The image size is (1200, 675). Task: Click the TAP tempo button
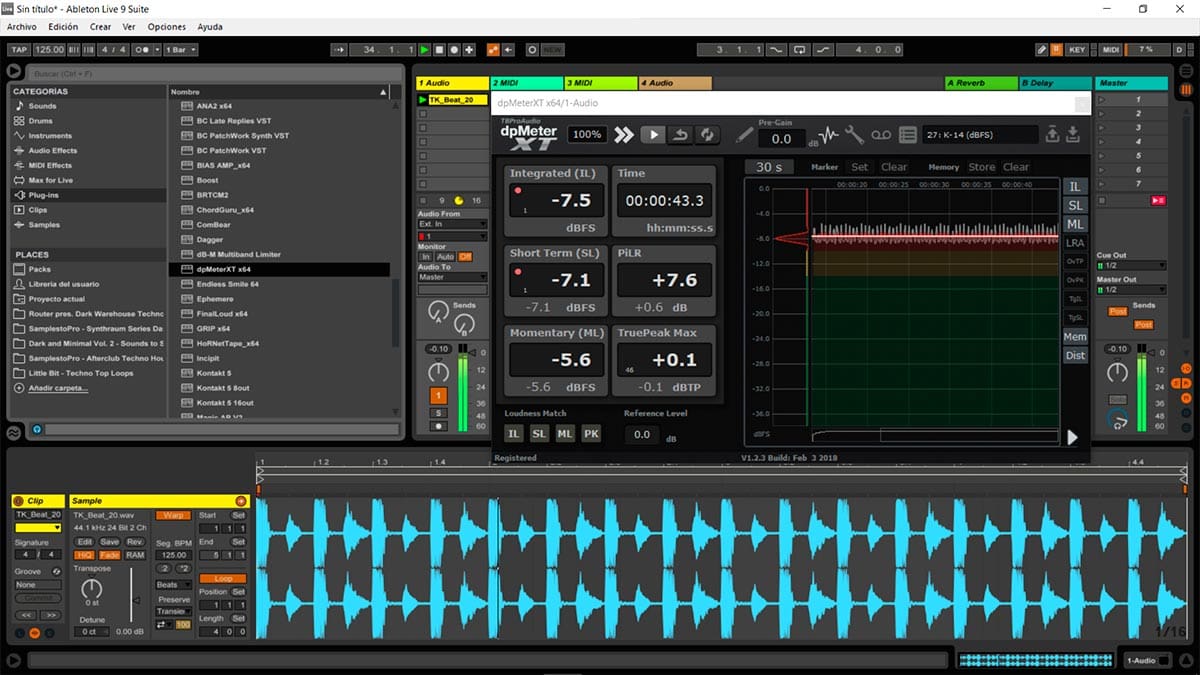[x=19, y=49]
